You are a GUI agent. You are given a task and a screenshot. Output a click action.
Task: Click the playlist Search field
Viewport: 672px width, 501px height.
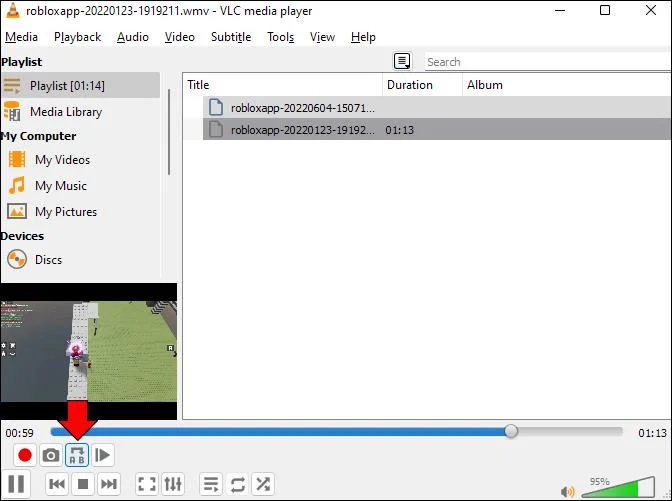[548, 62]
